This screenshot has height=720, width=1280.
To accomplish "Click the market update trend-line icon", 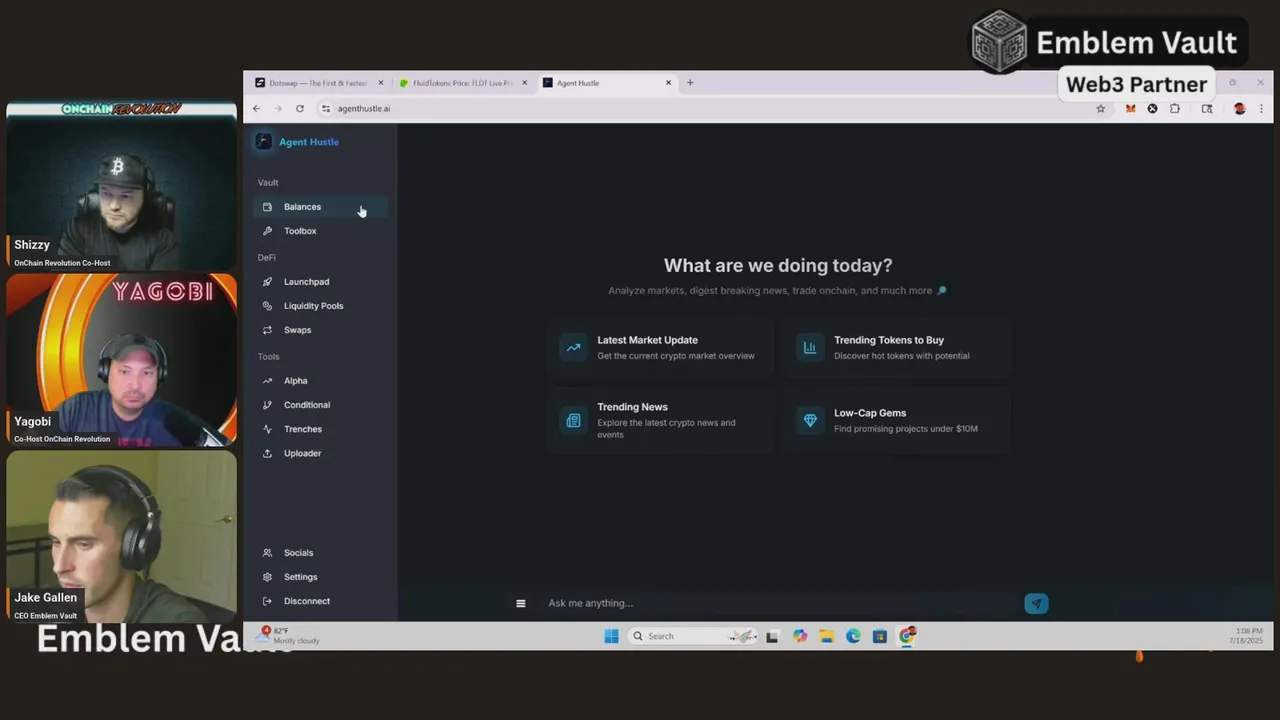I will (x=573, y=348).
